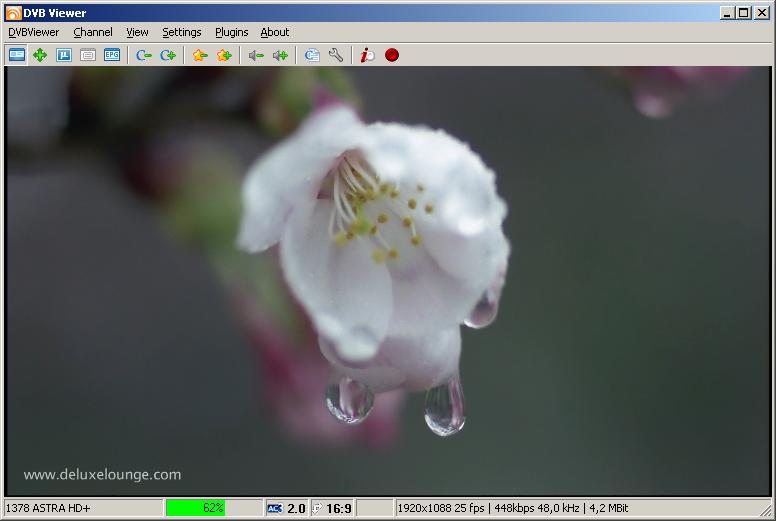Screen dimensions: 776x521
Task: Click the window resize grip corner
Action: (x=766, y=510)
